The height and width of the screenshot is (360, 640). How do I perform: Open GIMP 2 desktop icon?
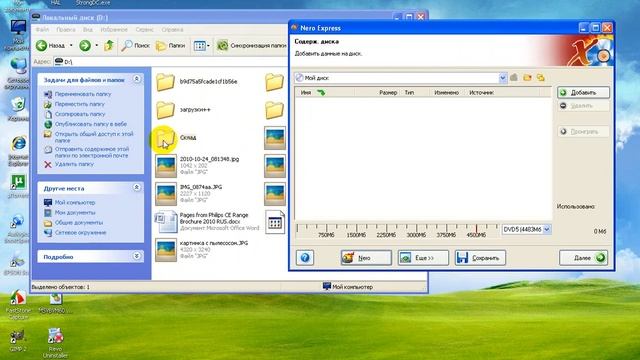(x=18, y=341)
